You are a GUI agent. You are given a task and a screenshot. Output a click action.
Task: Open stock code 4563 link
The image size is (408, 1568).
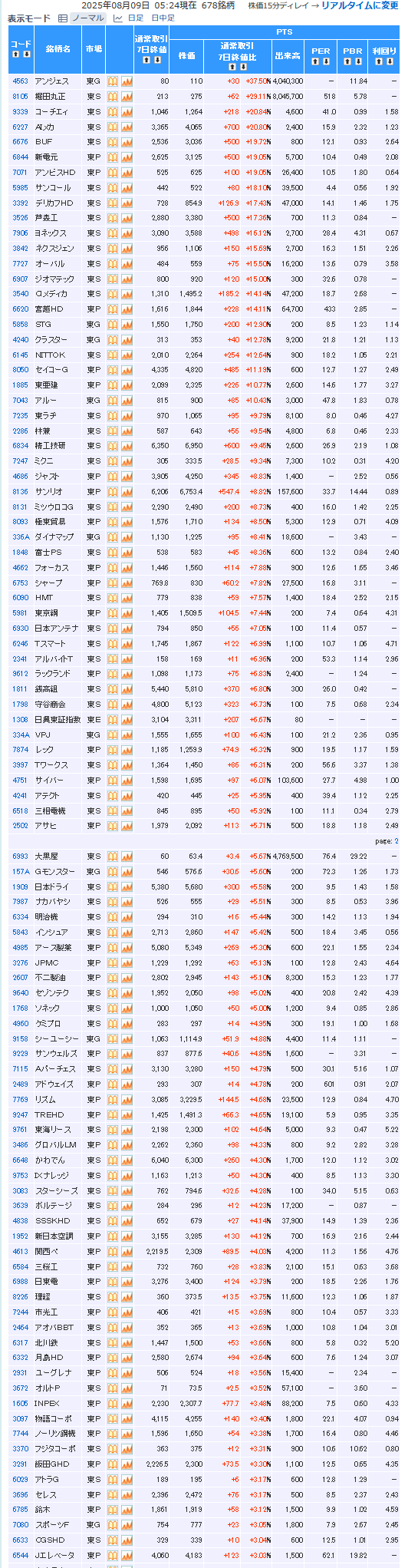coord(20,81)
